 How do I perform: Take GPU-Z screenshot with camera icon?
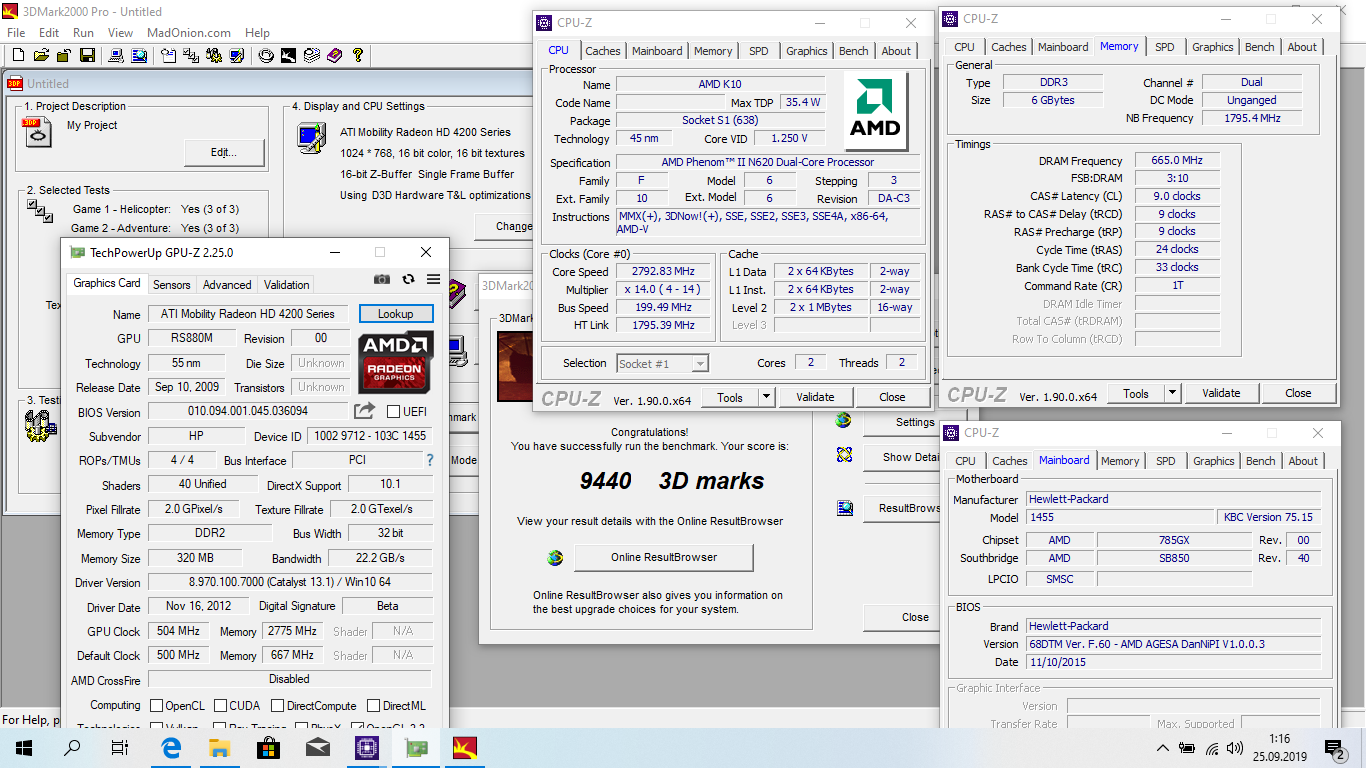pyautogui.click(x=382, y=280)
